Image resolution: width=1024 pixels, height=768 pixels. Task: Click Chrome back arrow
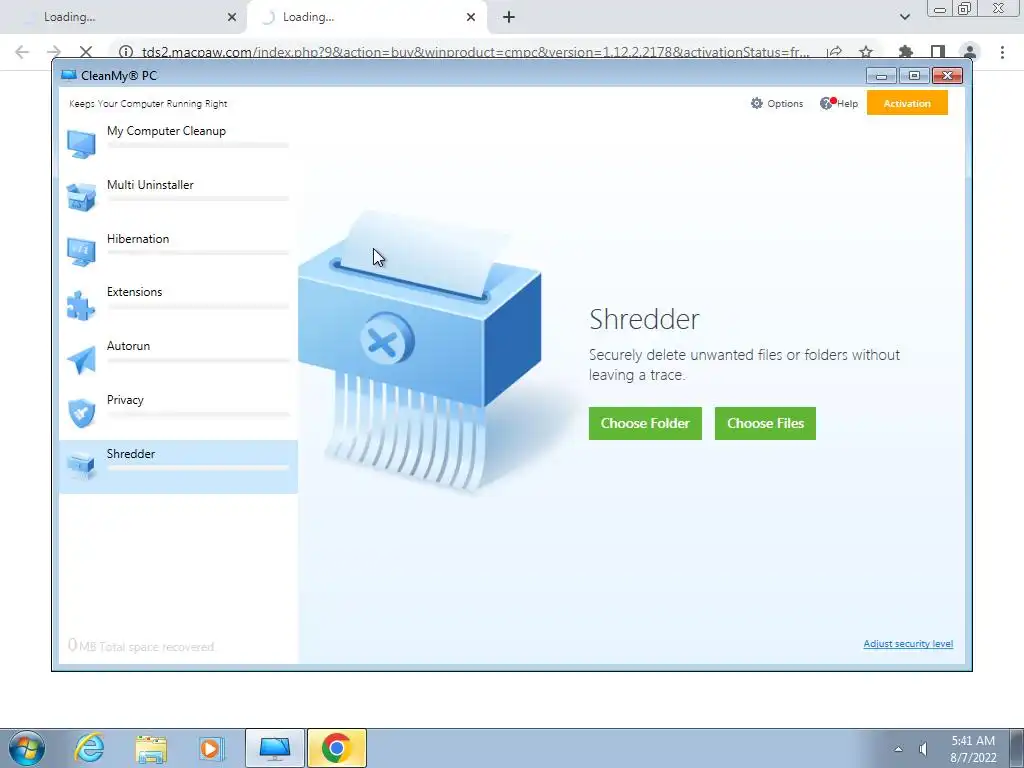[22, 52]
